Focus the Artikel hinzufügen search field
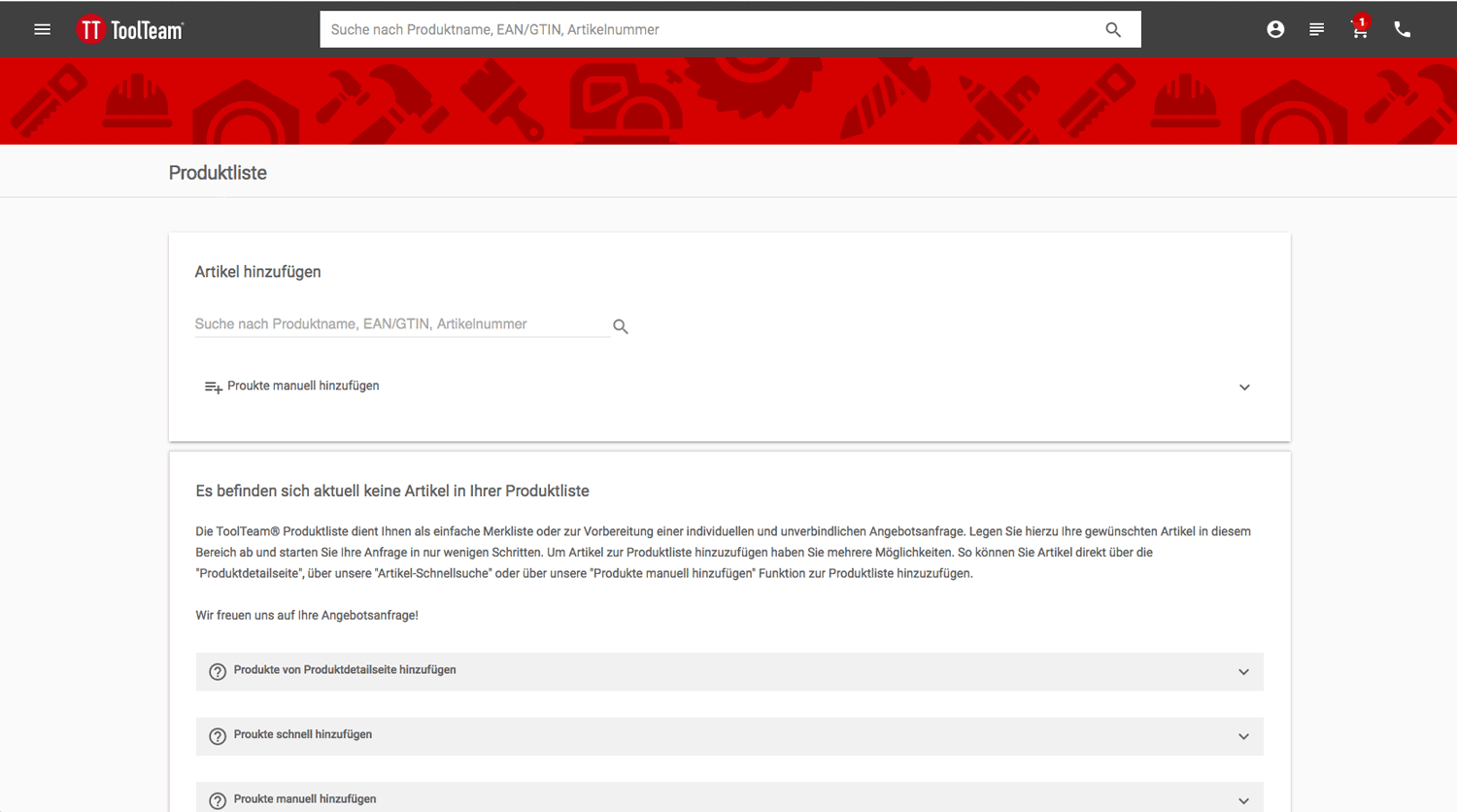Image resolution: width=1457 pixels, height=812 pixels. point(400,324)
